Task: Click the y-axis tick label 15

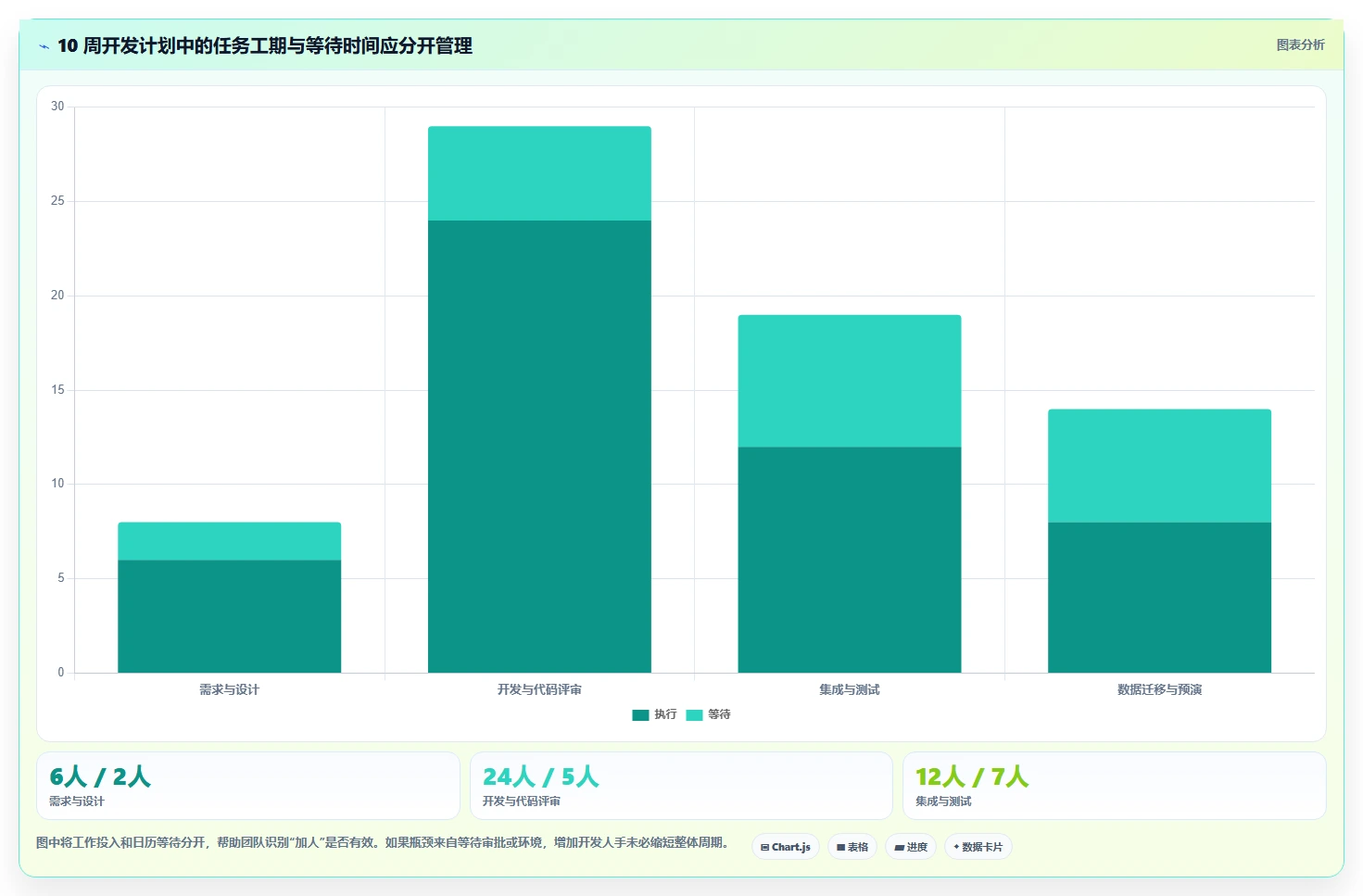Action: click(x=57, y=390)
